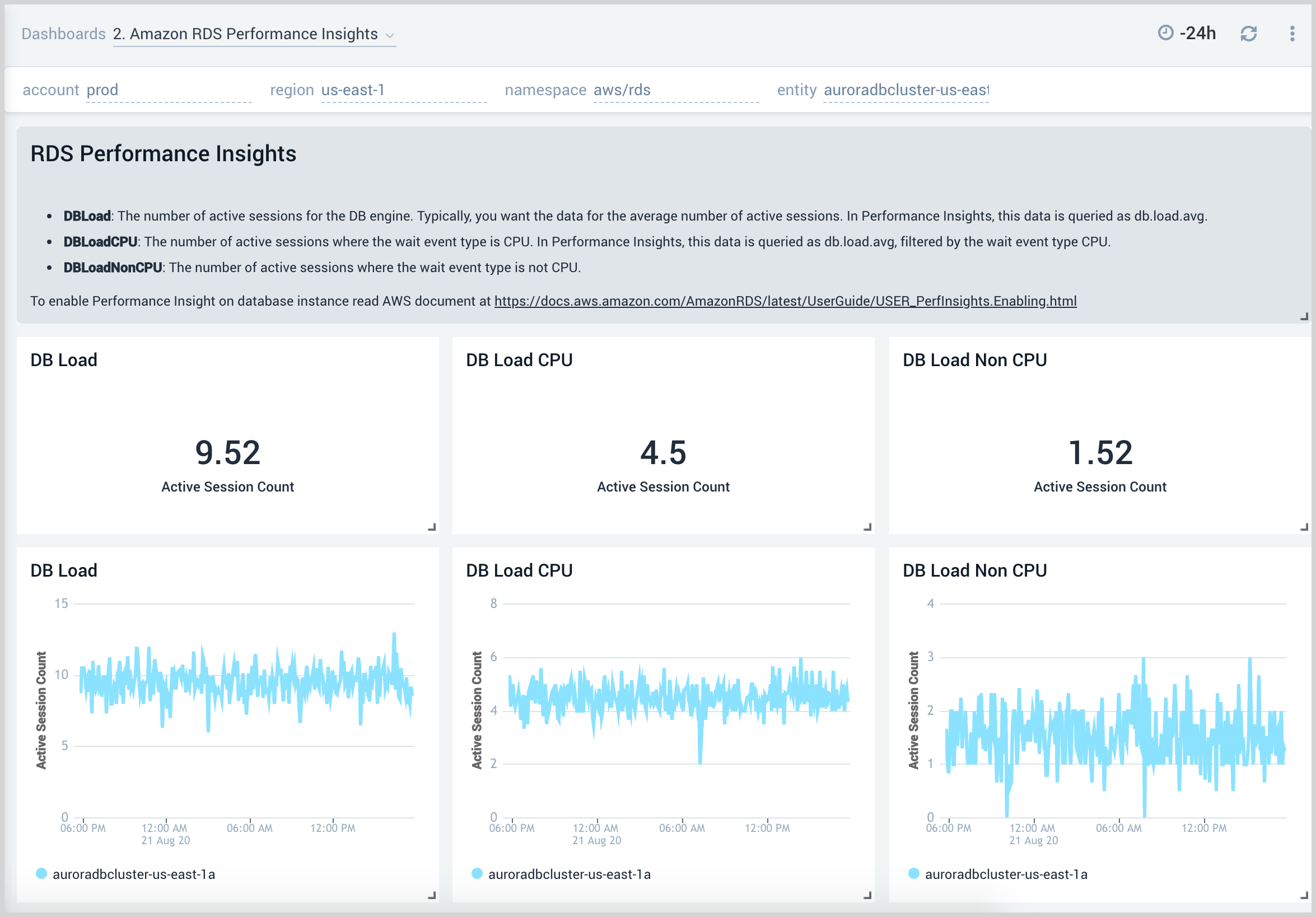Open the dashboard selector chevron
Image resolution: width=1316 pixels, height=917 pixels.
[390, 35]
